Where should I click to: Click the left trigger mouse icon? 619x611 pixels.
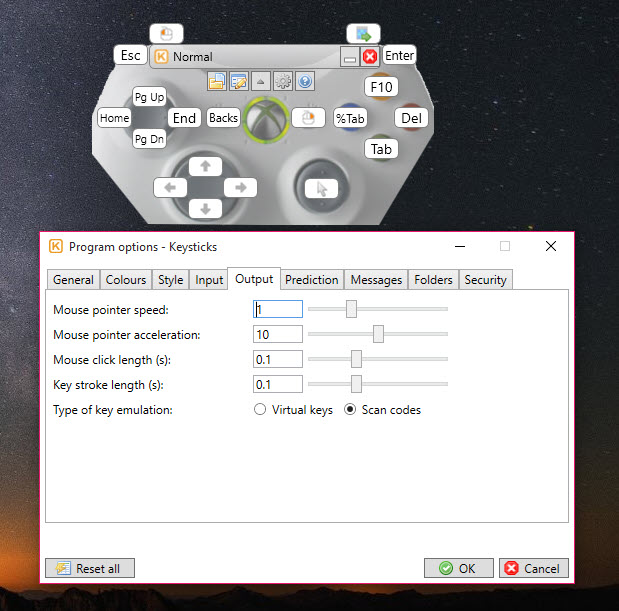166,34
